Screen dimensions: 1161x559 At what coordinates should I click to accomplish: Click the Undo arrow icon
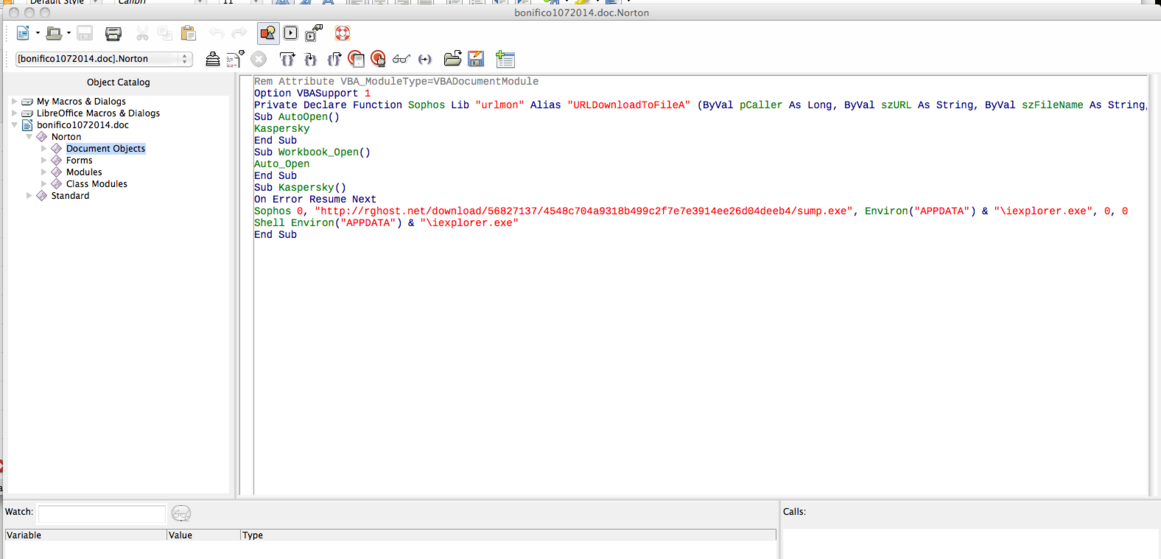216,33
